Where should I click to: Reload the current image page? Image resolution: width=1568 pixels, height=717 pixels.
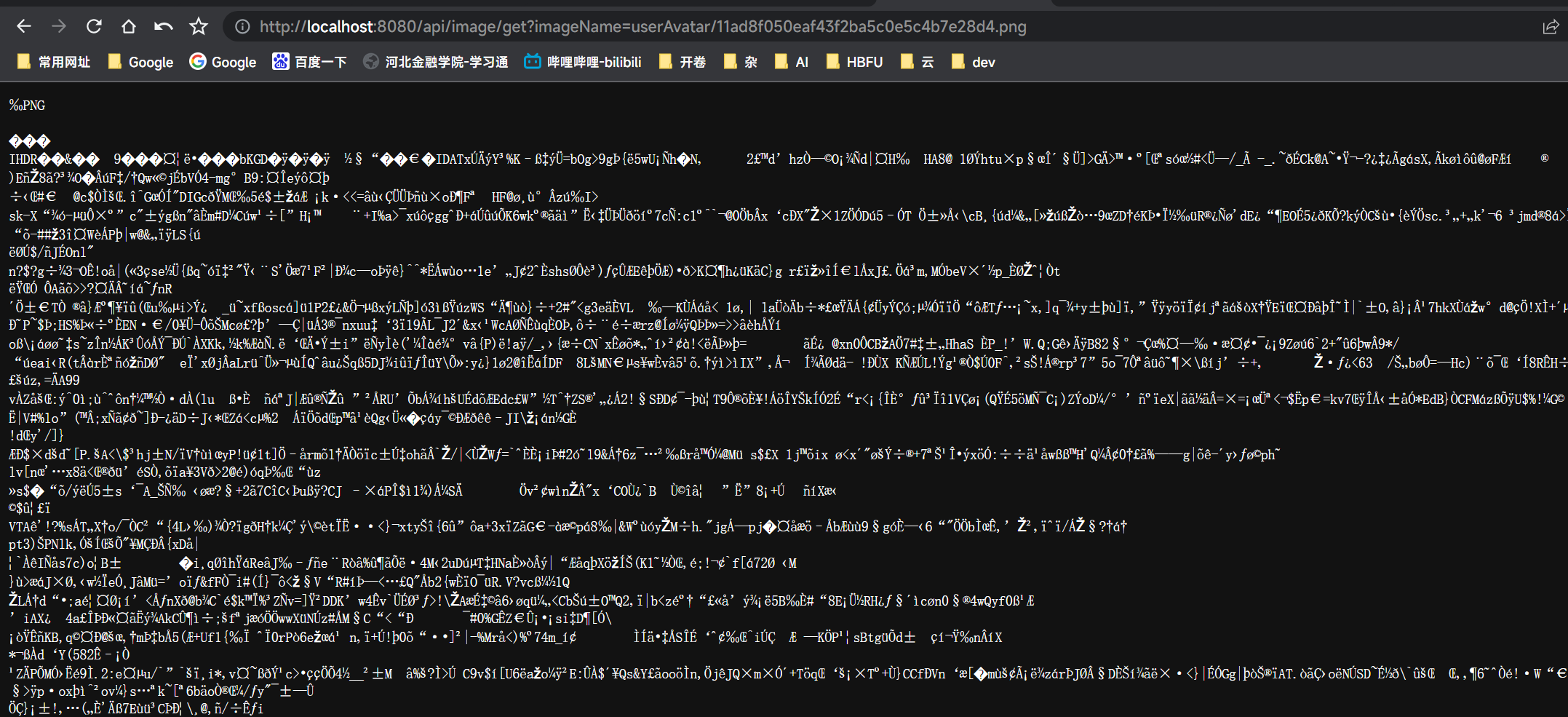tap(94, 26)
